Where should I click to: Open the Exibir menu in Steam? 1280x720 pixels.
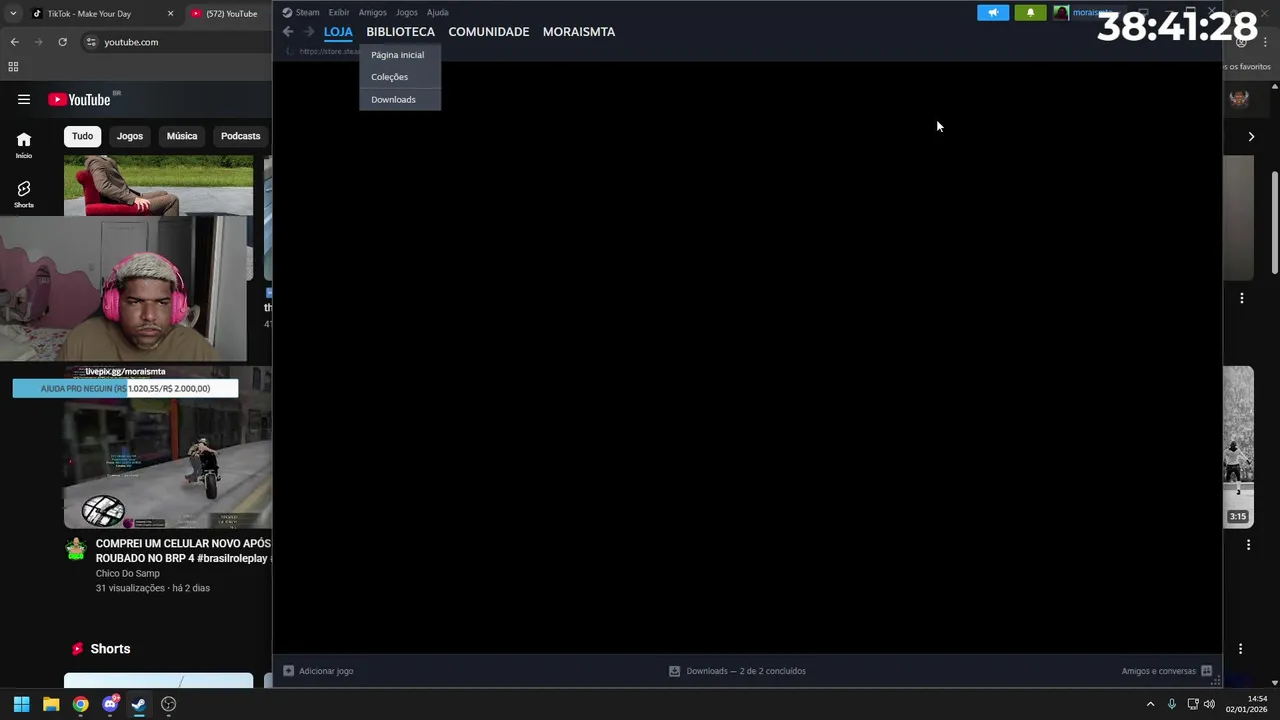(339, 12)
